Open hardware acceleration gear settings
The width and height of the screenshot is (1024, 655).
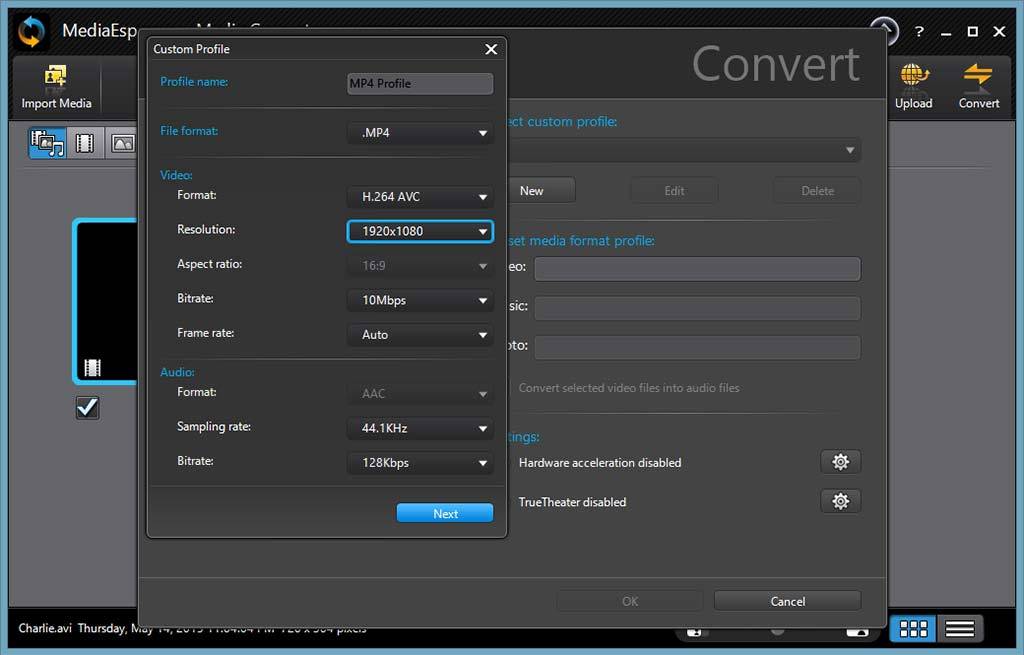[x=840, y=462]
